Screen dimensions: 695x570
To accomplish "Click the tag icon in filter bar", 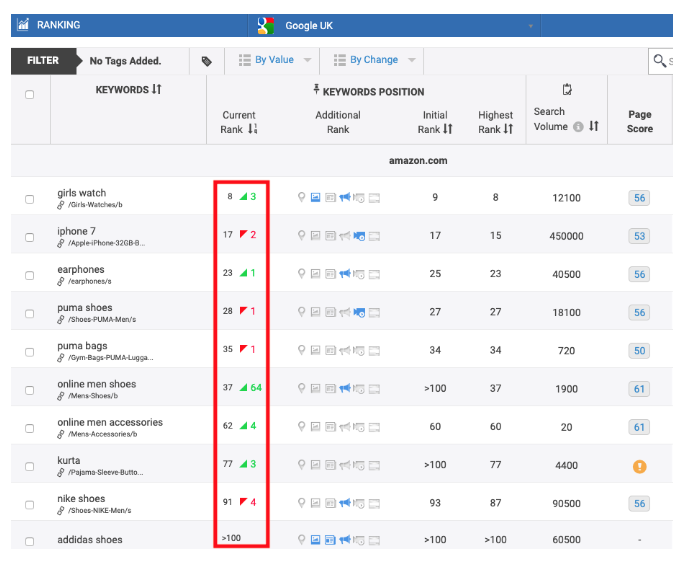I will point(207,61).
